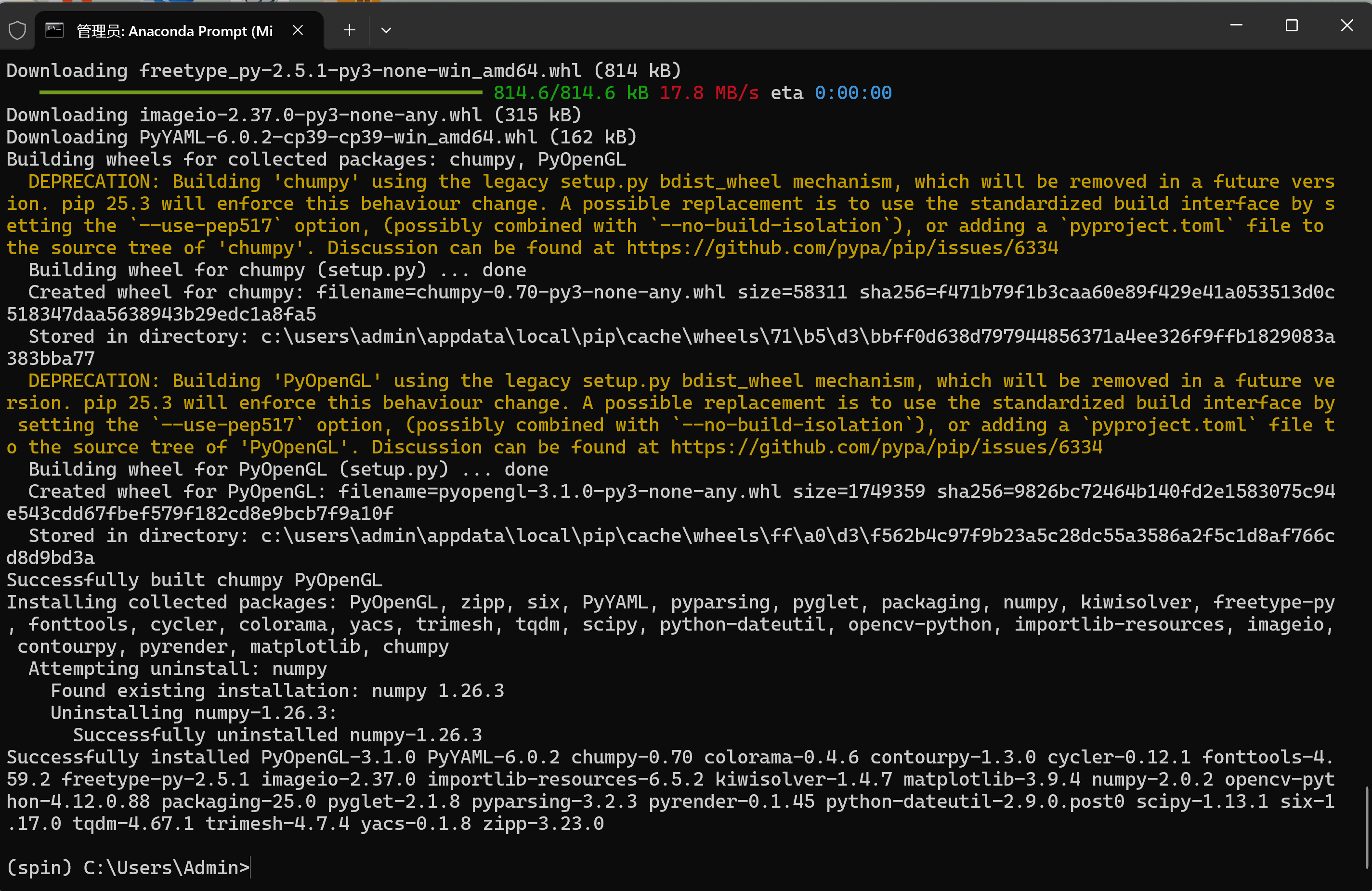Close the Anaconda Prompt tab
Viewport: 1372px width, 891px height.
[x=298, y=30]
